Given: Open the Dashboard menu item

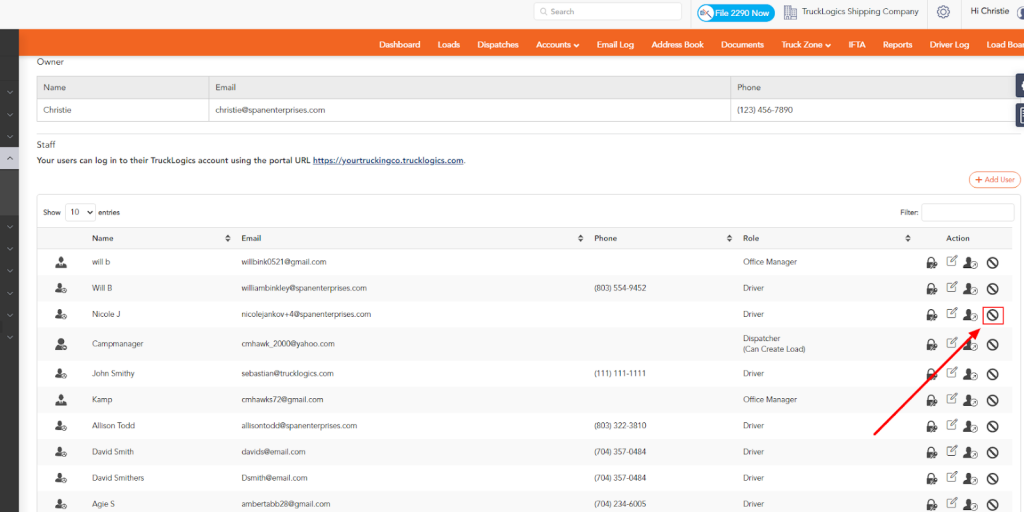Looking at the screenshot, I should pos(400,45).
